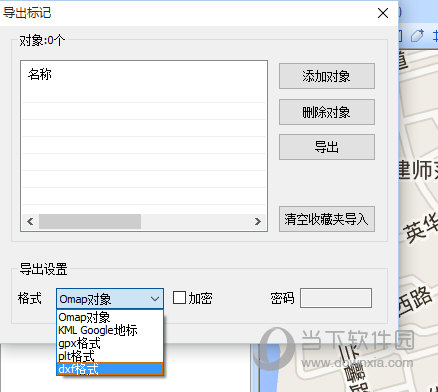The height and width of the screenshot is (392, 438).
Task: Choose plt格式 from the dropdown list
Action: pyautogui.click(x=110, y=356)
